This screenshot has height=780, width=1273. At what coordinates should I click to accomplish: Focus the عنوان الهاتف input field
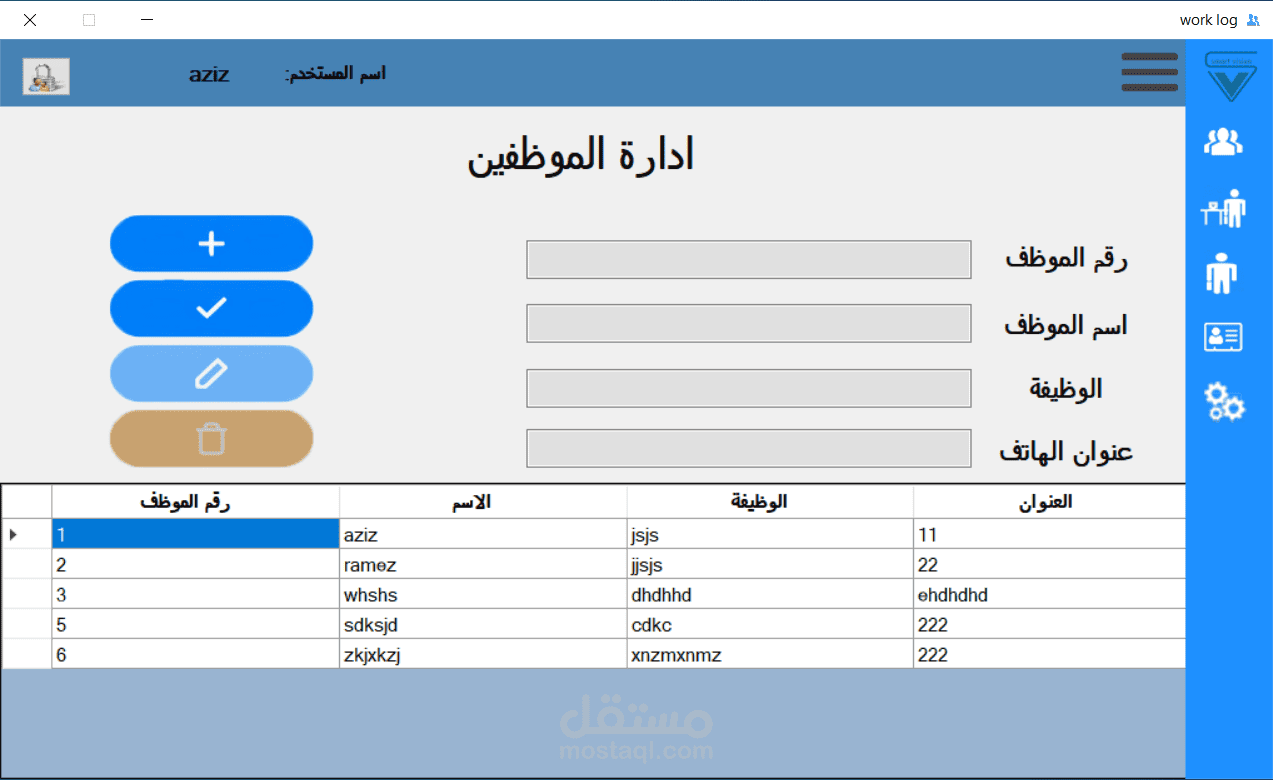point(749,448)
